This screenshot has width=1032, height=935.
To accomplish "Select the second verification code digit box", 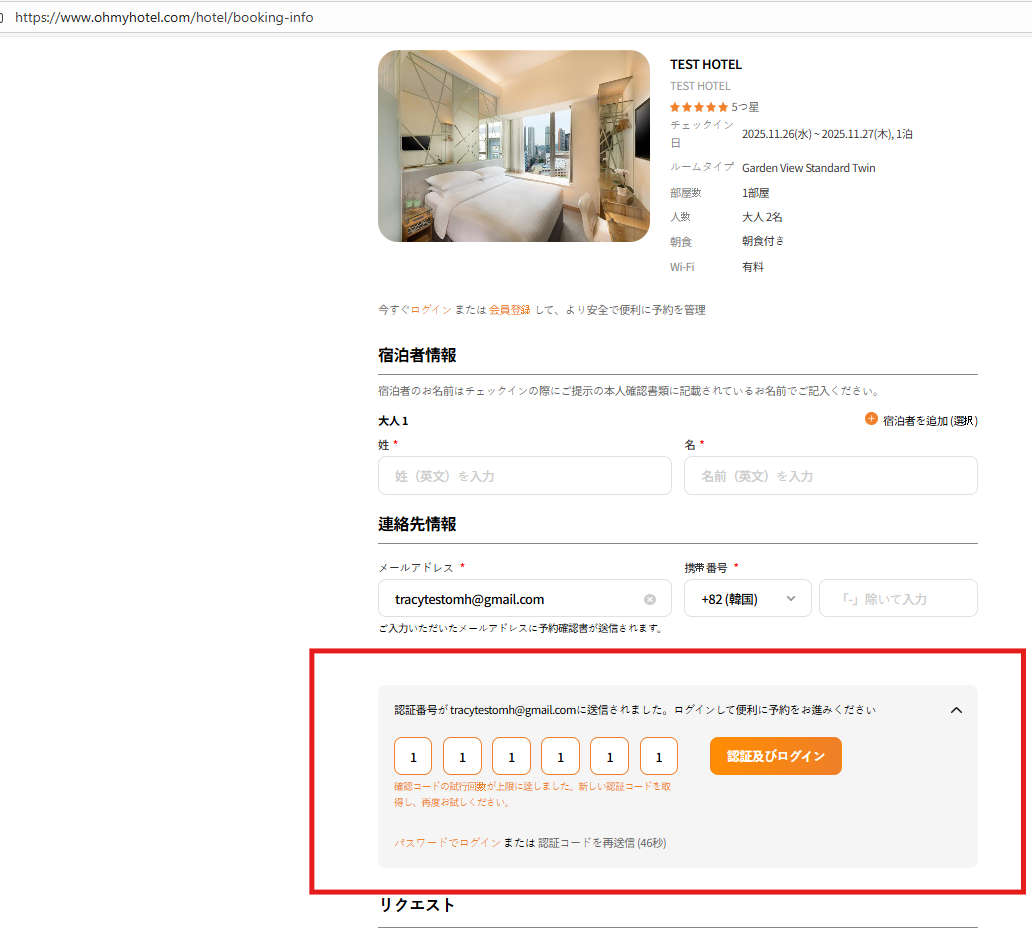I will [x=462, y=757].
